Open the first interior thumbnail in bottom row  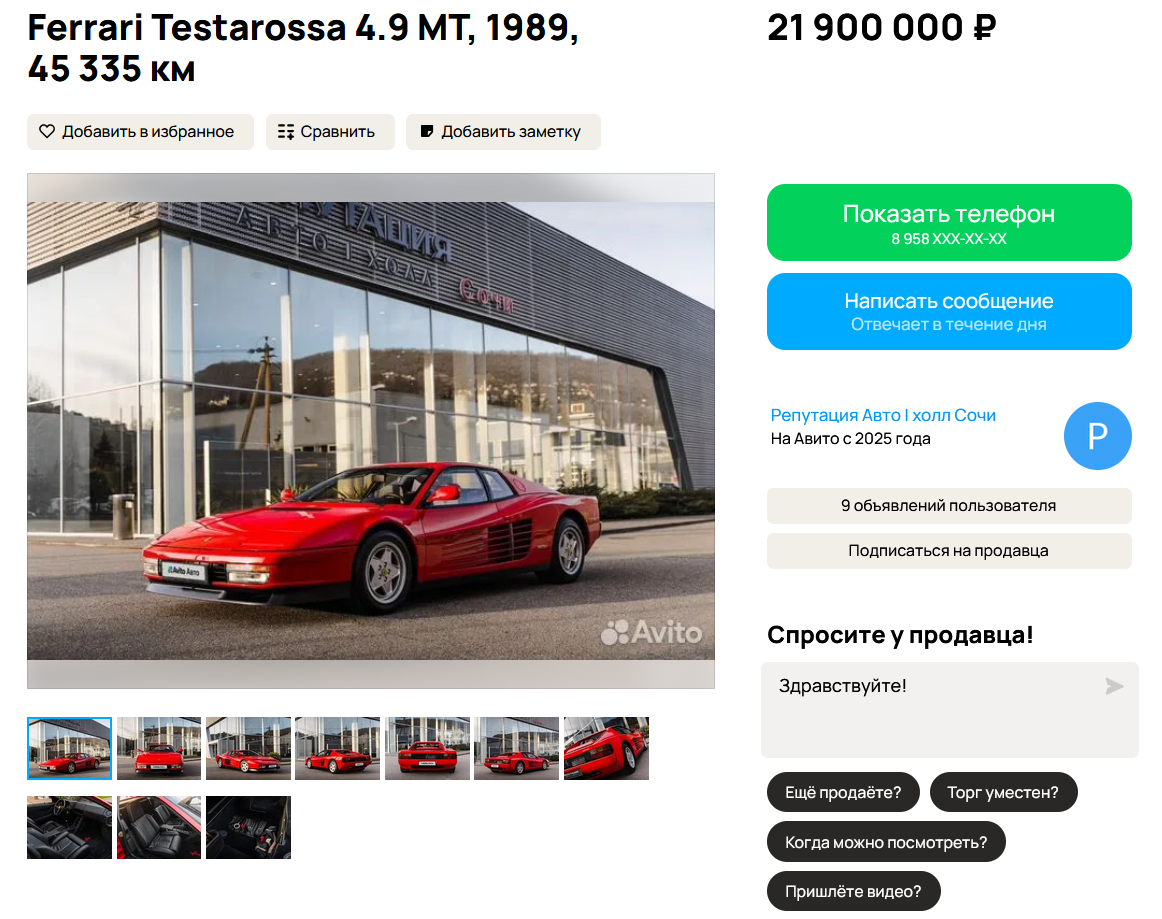click(70, 827)
